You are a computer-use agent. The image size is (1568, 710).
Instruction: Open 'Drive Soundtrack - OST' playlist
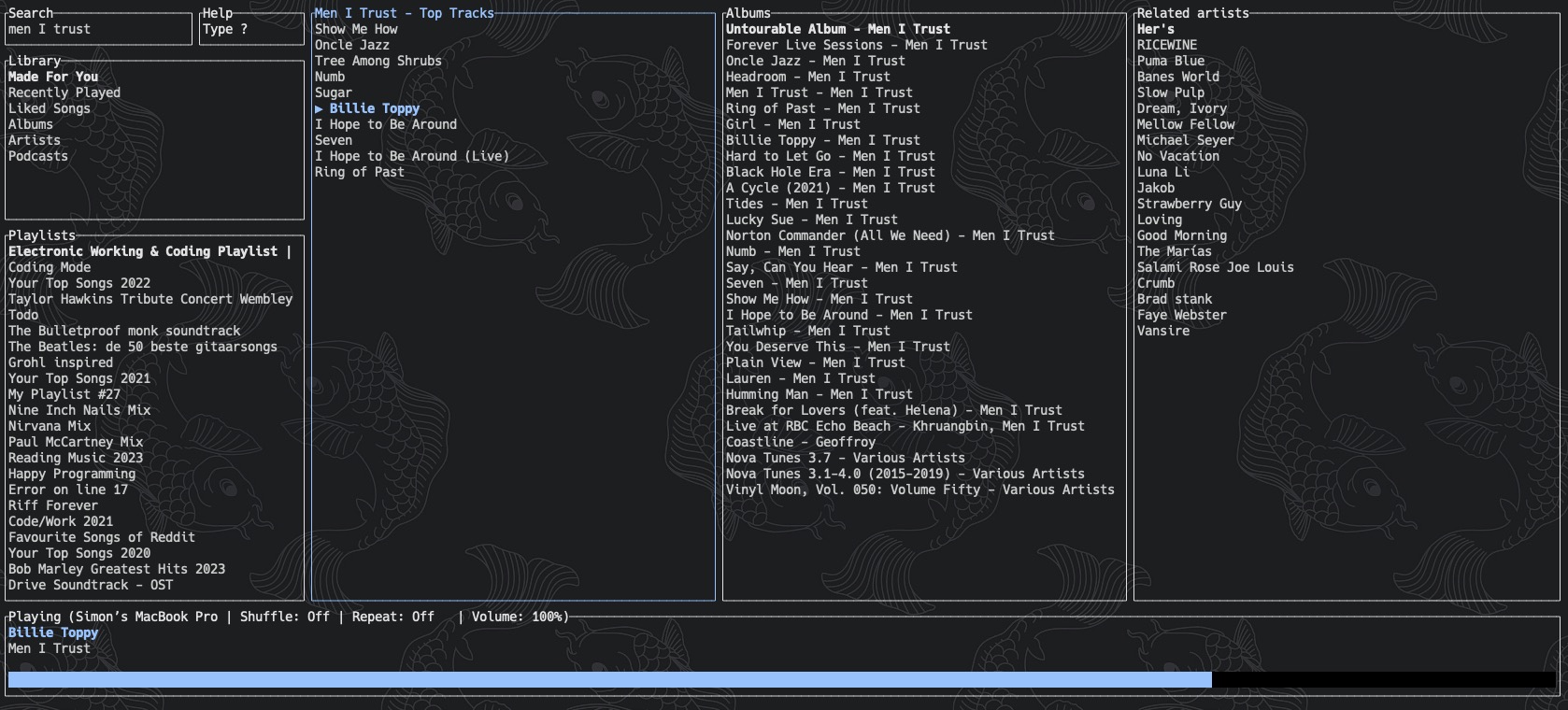[91, 585]
